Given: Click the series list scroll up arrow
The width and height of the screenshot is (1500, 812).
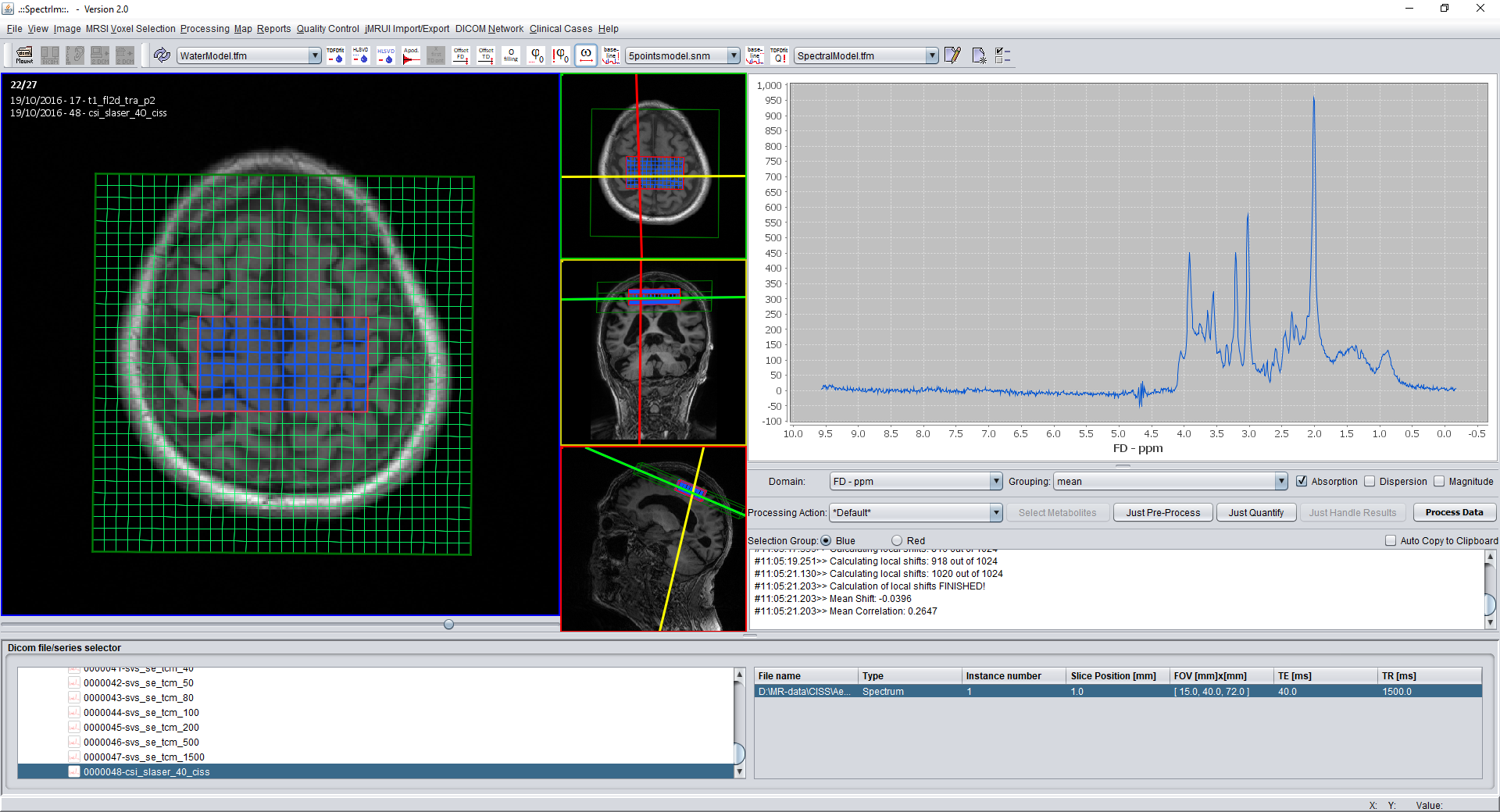Looking at the screenshot, I should pos(739,674).
